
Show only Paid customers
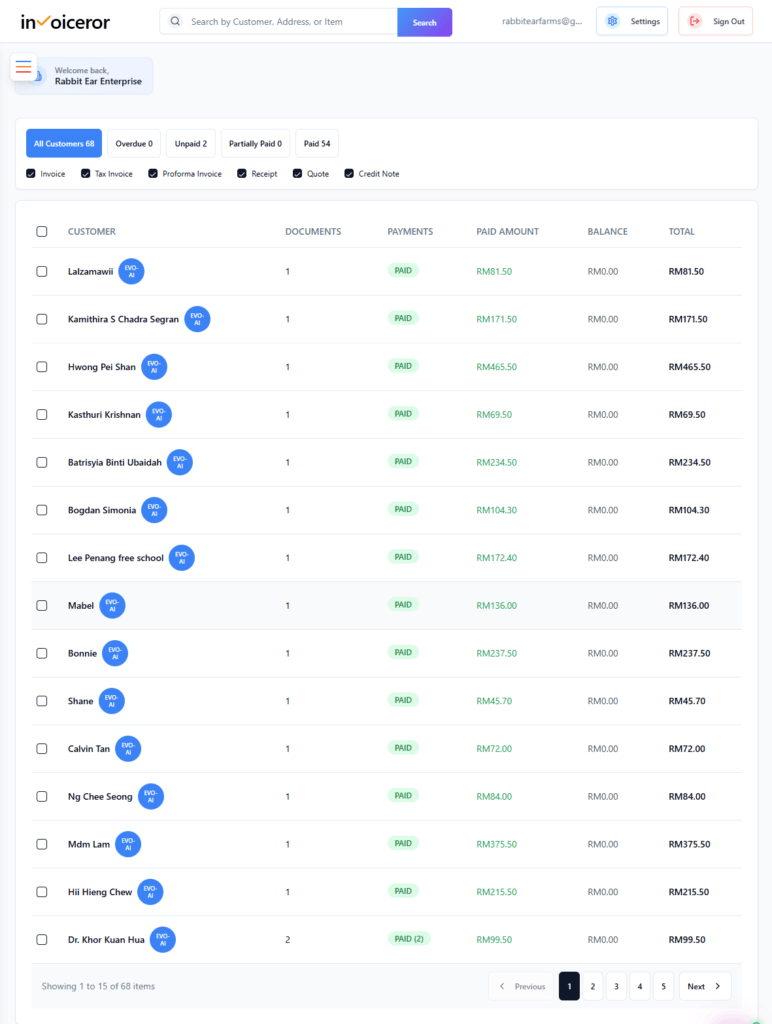point(316,143)
